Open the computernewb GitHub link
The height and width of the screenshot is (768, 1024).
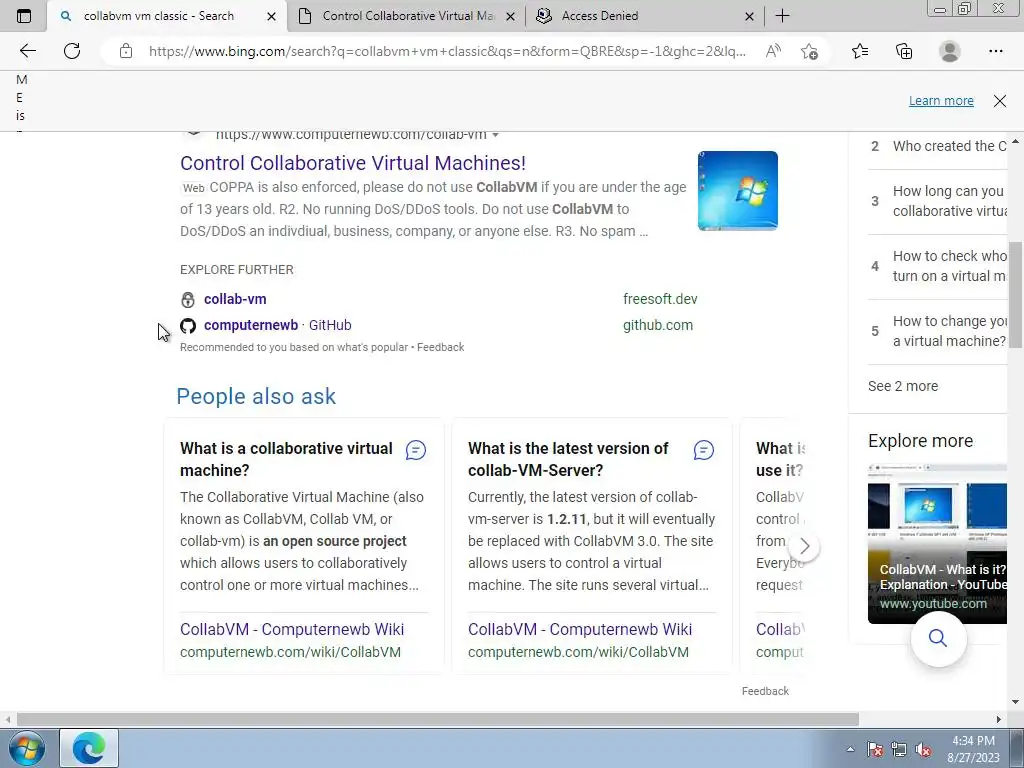point(278,325)
